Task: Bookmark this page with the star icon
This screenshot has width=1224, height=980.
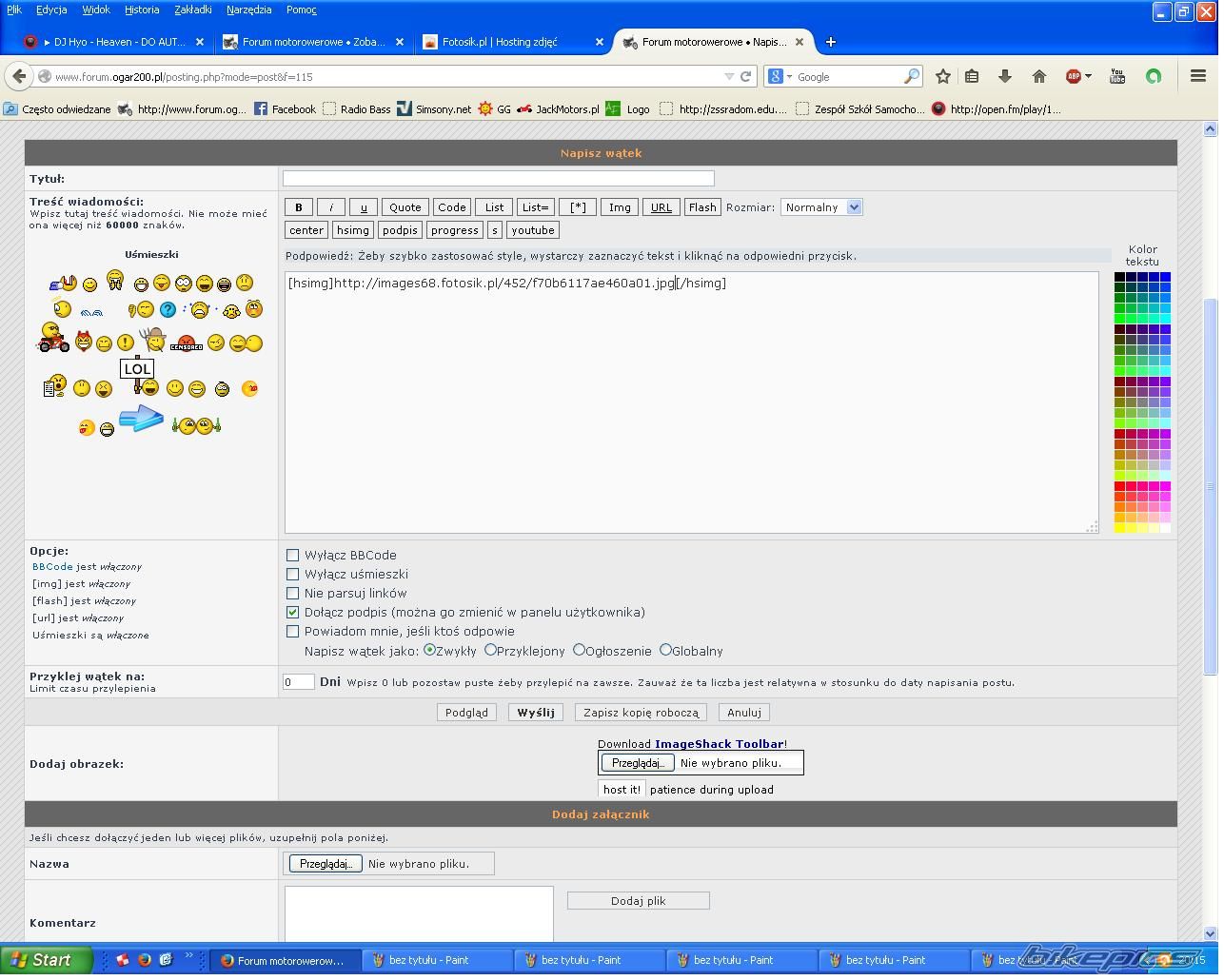Action: click(x=942, y=76)
